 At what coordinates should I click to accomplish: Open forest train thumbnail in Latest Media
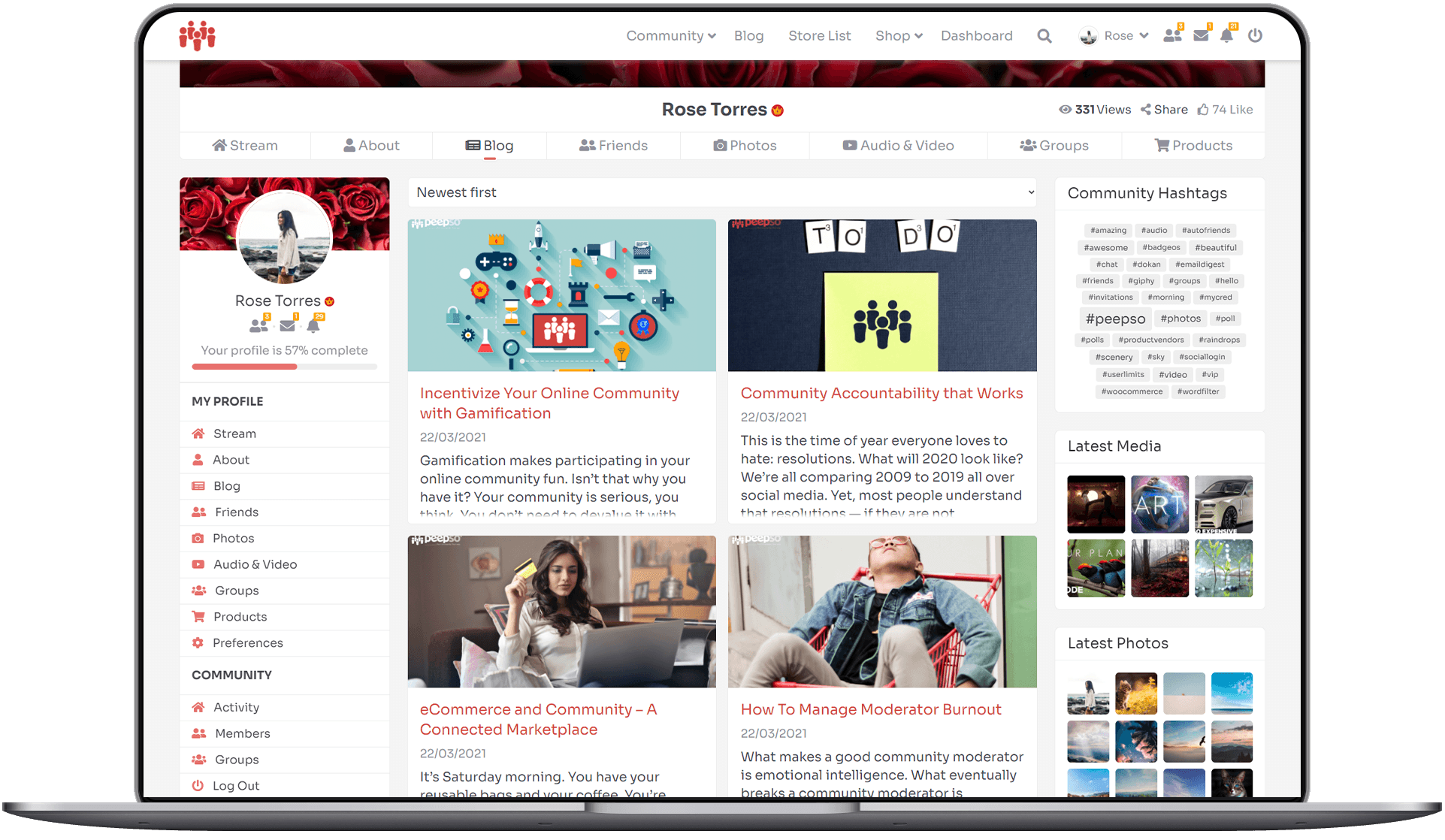pyautogui.click(x=1159, y=568)
